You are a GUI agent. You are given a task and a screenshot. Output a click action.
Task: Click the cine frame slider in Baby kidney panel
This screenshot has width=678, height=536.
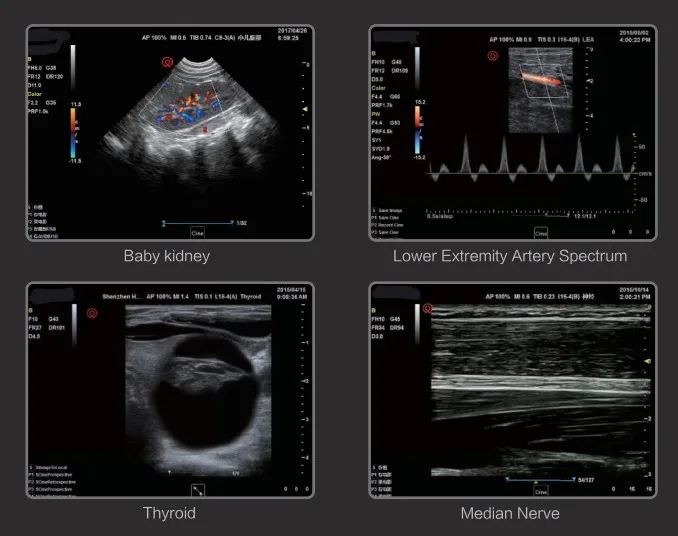tap(198, 223)
